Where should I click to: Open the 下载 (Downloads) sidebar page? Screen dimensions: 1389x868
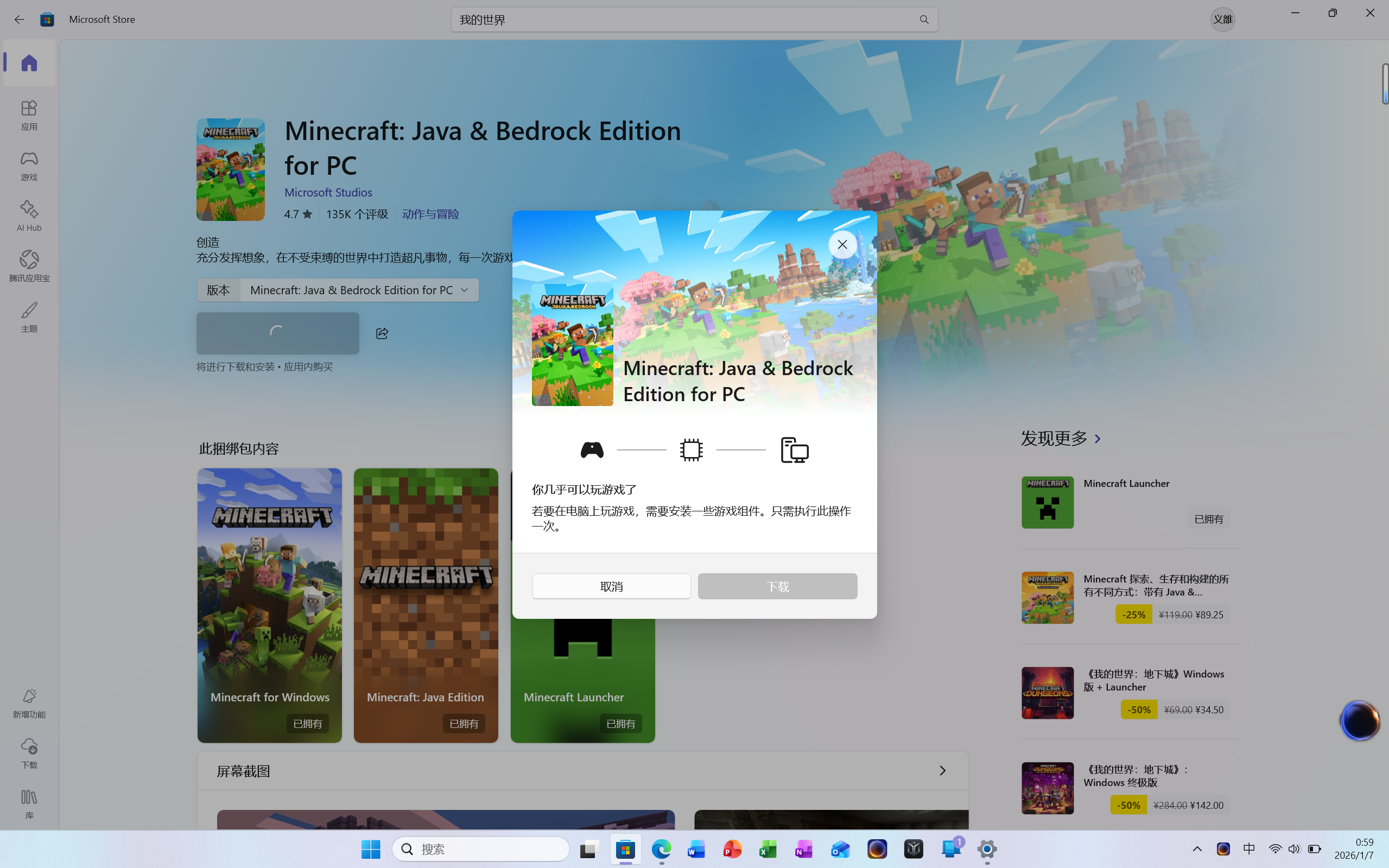(x=29, y=752)
